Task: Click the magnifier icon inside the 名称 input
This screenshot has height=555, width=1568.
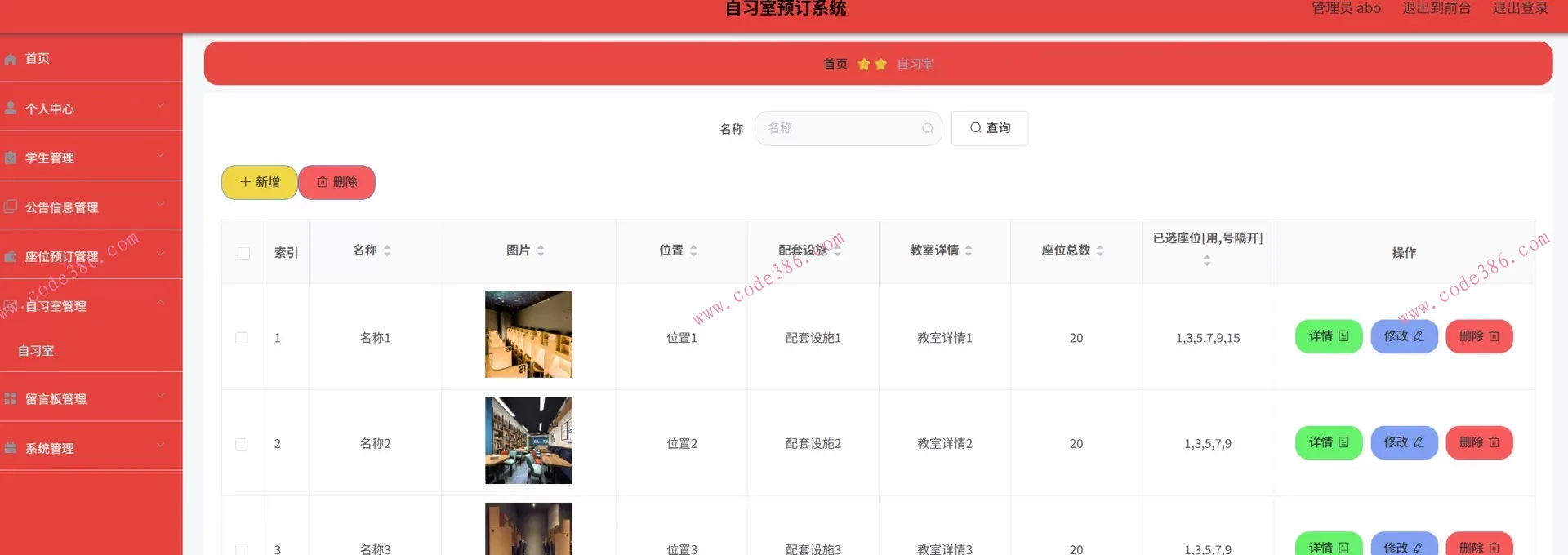Action: (928, 128)
